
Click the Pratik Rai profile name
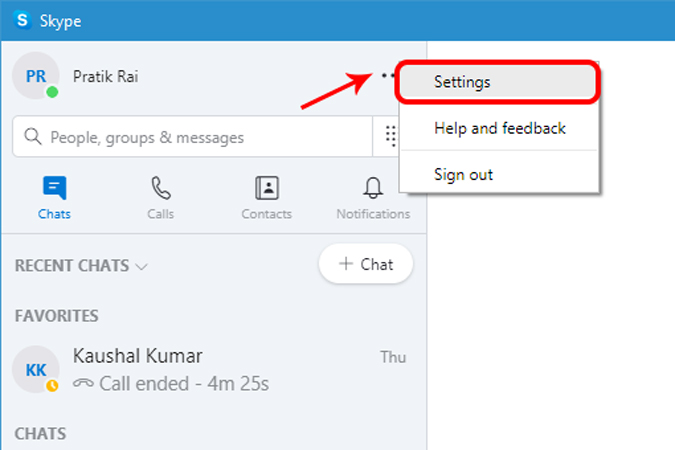coord(105,77)
